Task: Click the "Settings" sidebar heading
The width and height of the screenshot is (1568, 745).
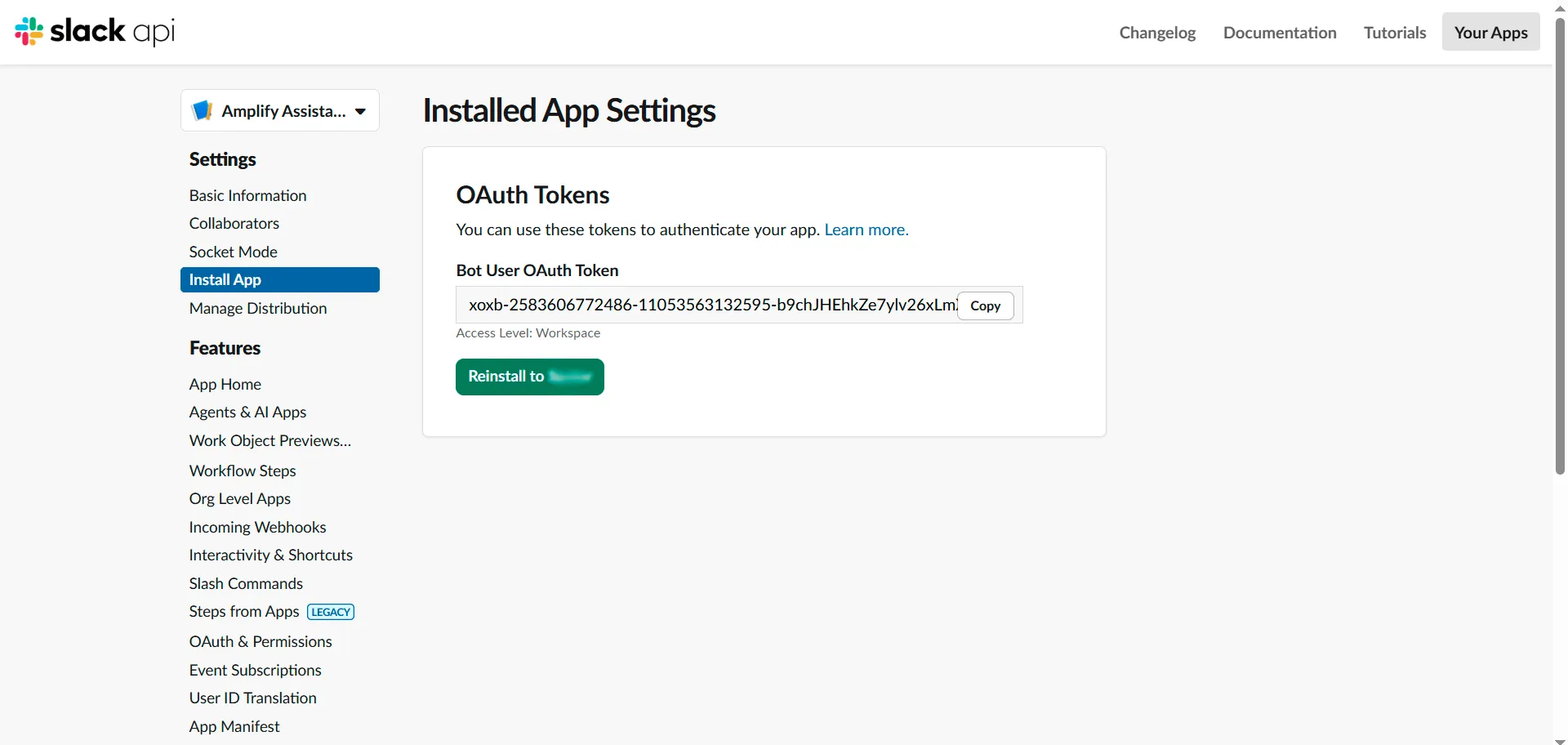Action: coord(222,159)
